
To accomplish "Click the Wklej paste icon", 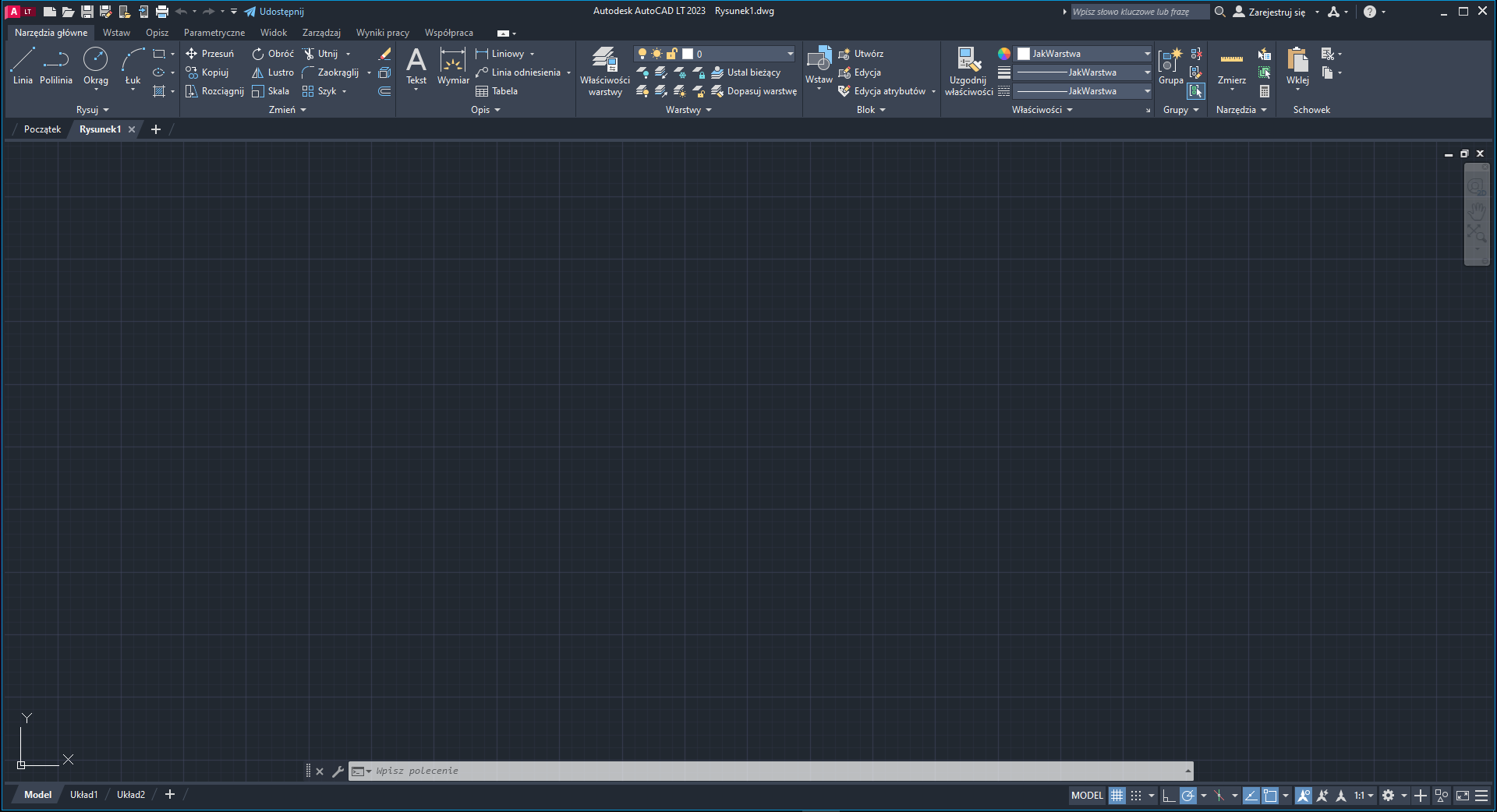I will pyautogui.click(x=1297, y=65).
